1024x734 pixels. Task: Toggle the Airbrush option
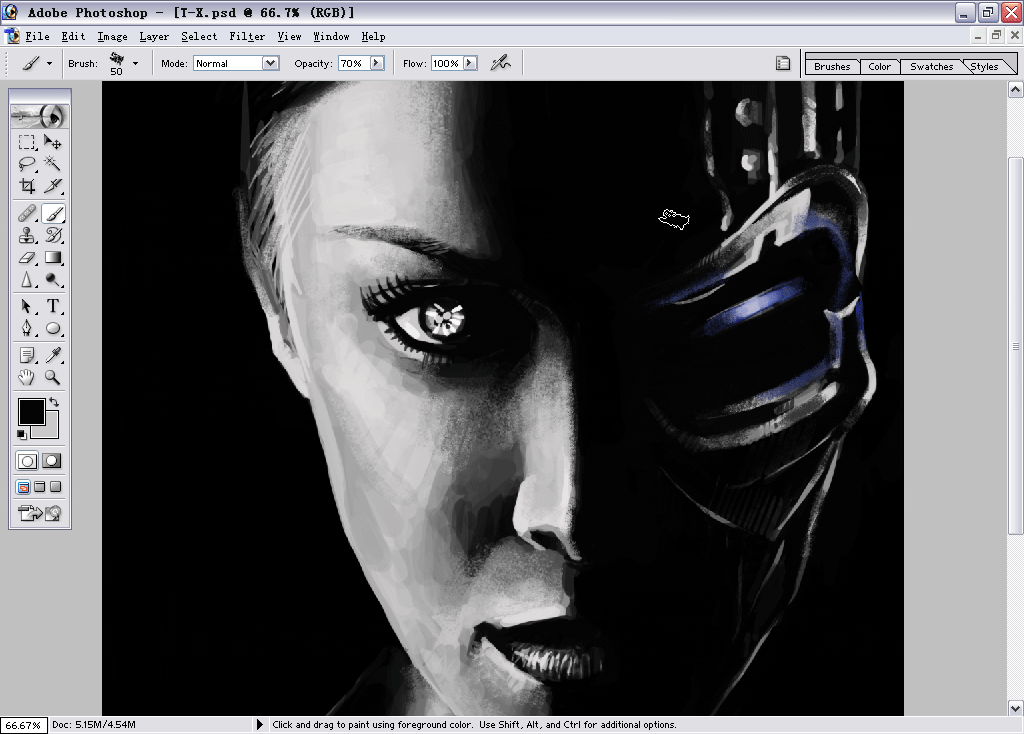point(500,63)
